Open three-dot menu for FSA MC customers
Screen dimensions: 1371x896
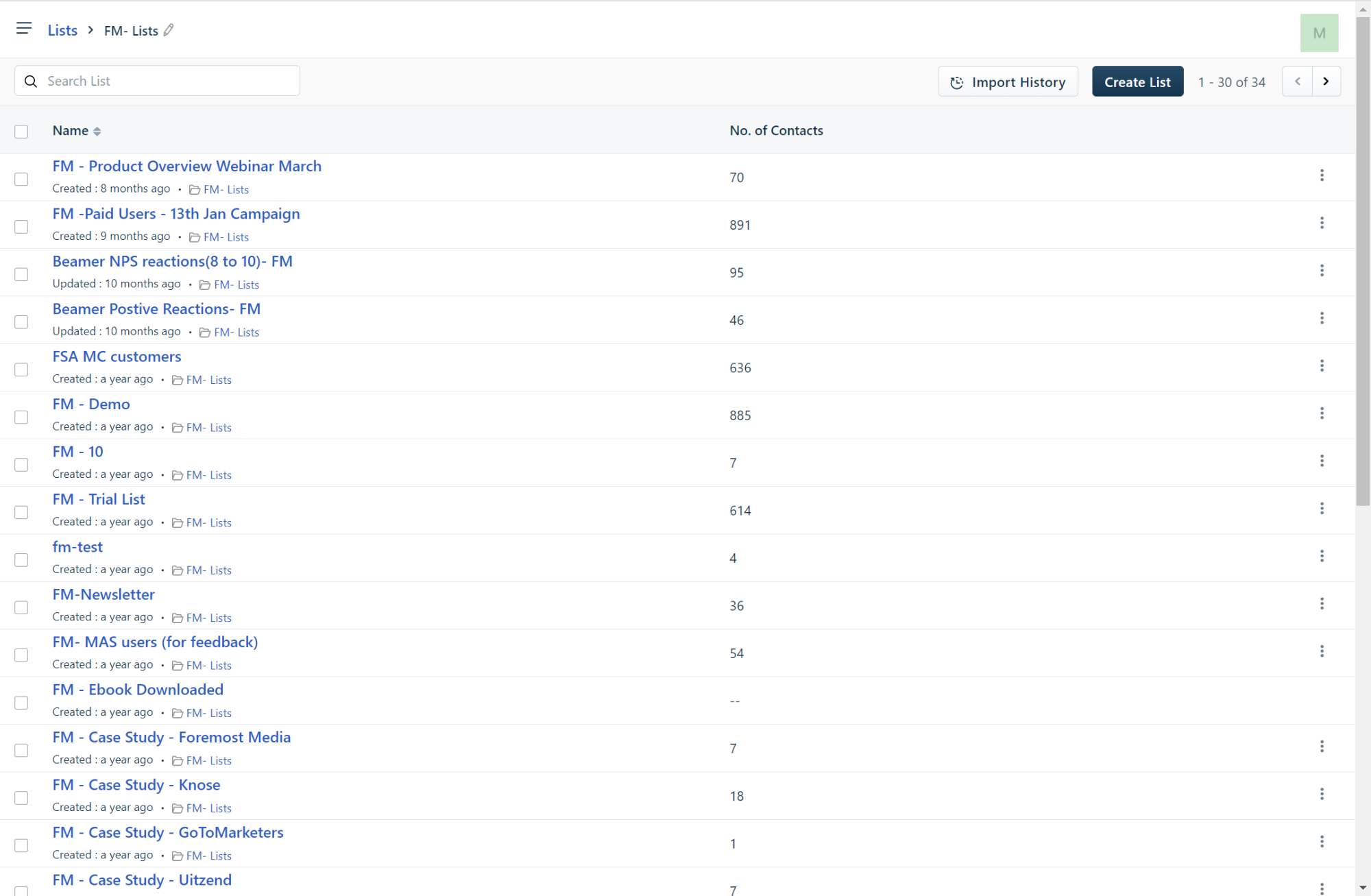pos(1322,366)
